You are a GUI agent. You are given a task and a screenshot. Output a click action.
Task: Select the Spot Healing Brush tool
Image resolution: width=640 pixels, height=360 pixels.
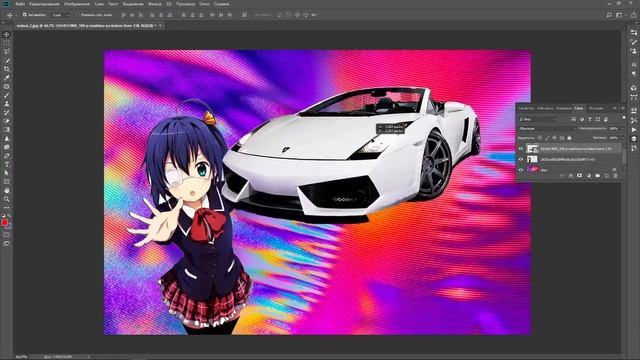(7, 87)
